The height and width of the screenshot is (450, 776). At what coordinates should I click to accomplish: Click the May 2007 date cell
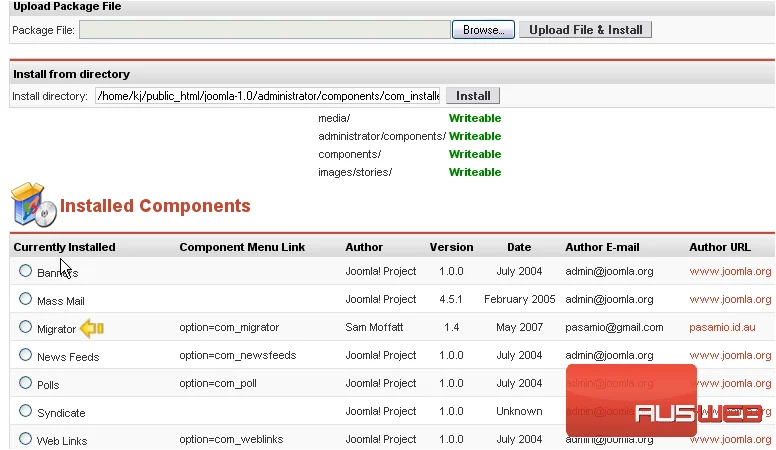coord(520,327)
